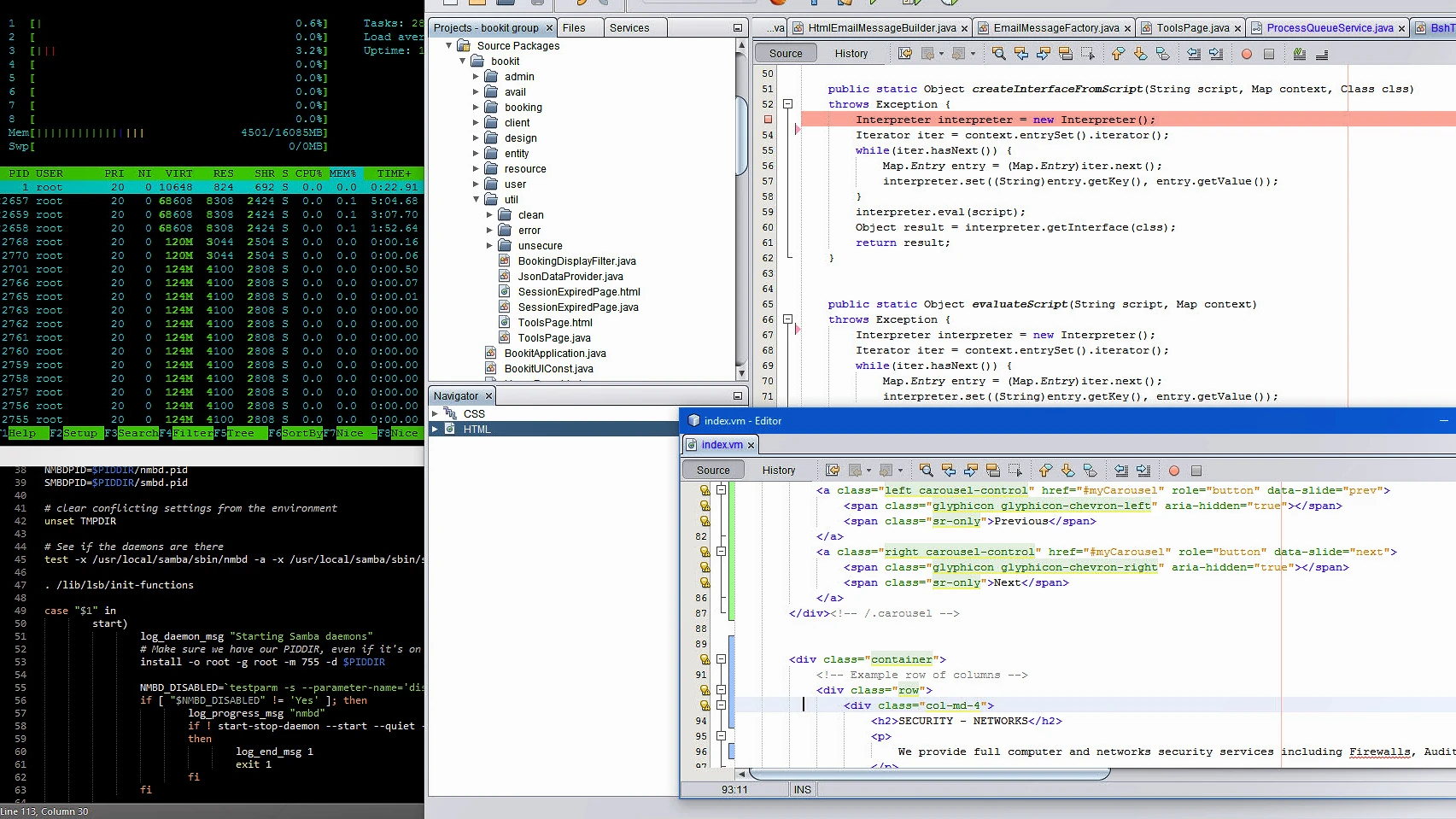Click Last Edit icon in index.vm editor toolbar
This screenshot has height=819, width=1456.
click(833, 471)
